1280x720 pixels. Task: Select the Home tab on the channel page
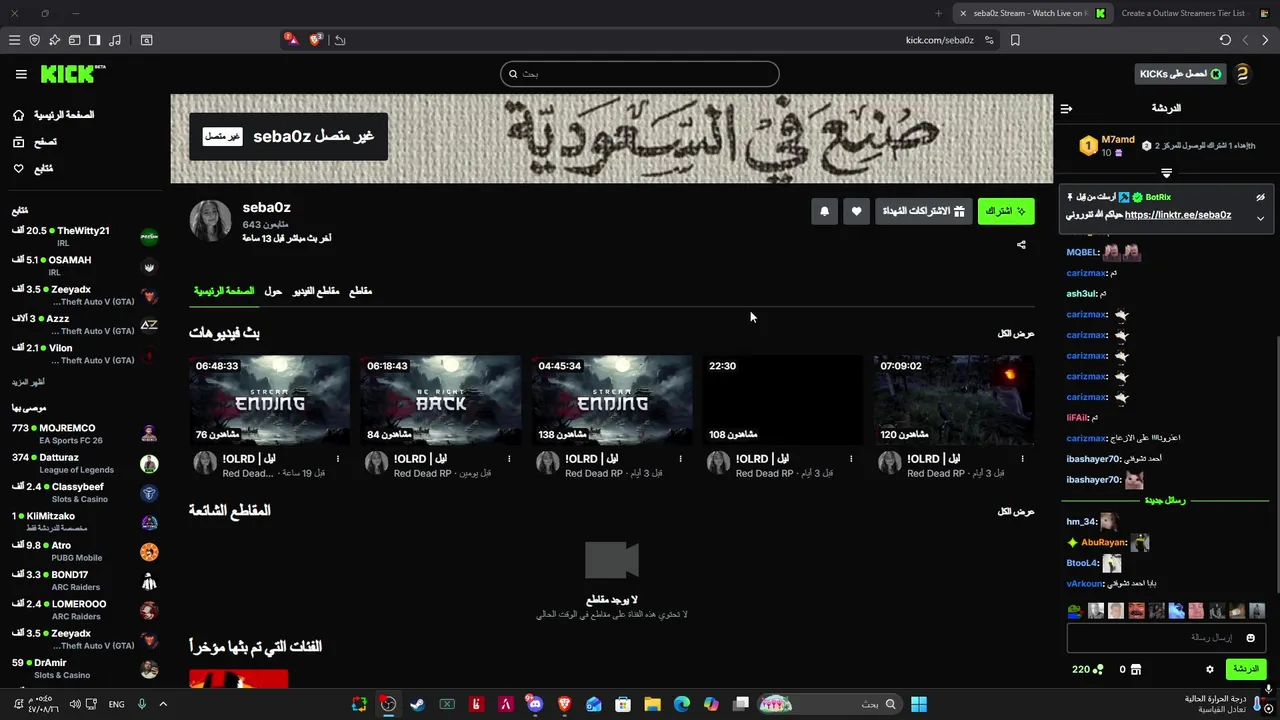tap(224, 291)
